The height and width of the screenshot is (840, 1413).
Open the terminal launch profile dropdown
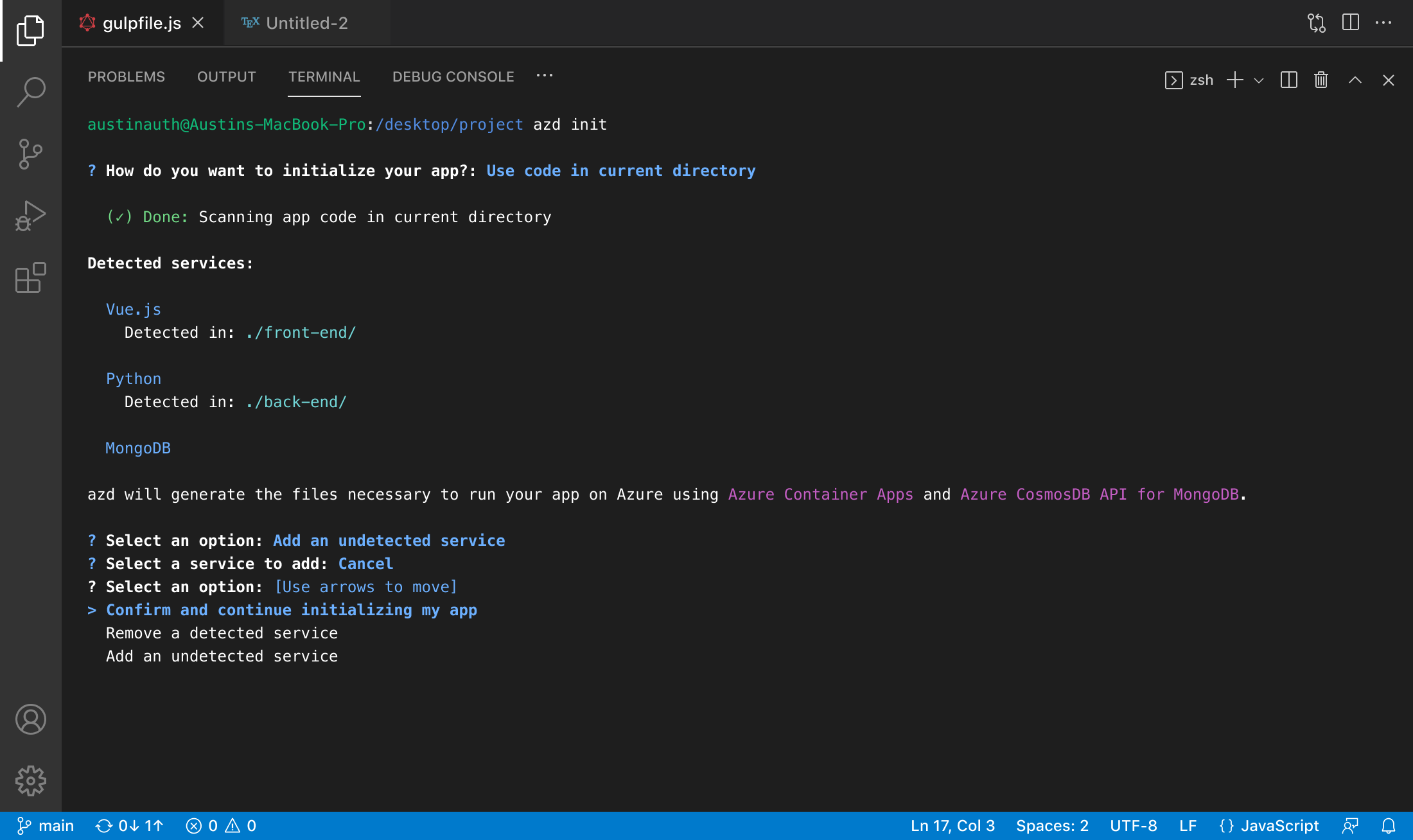[x=1258, y=80]
